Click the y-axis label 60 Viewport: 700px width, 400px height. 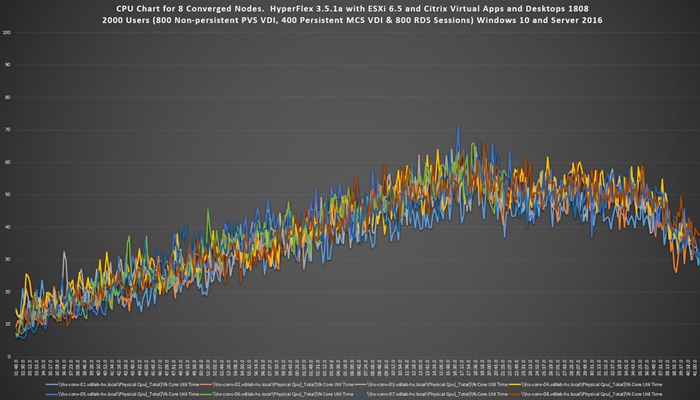tap(8, 162)
